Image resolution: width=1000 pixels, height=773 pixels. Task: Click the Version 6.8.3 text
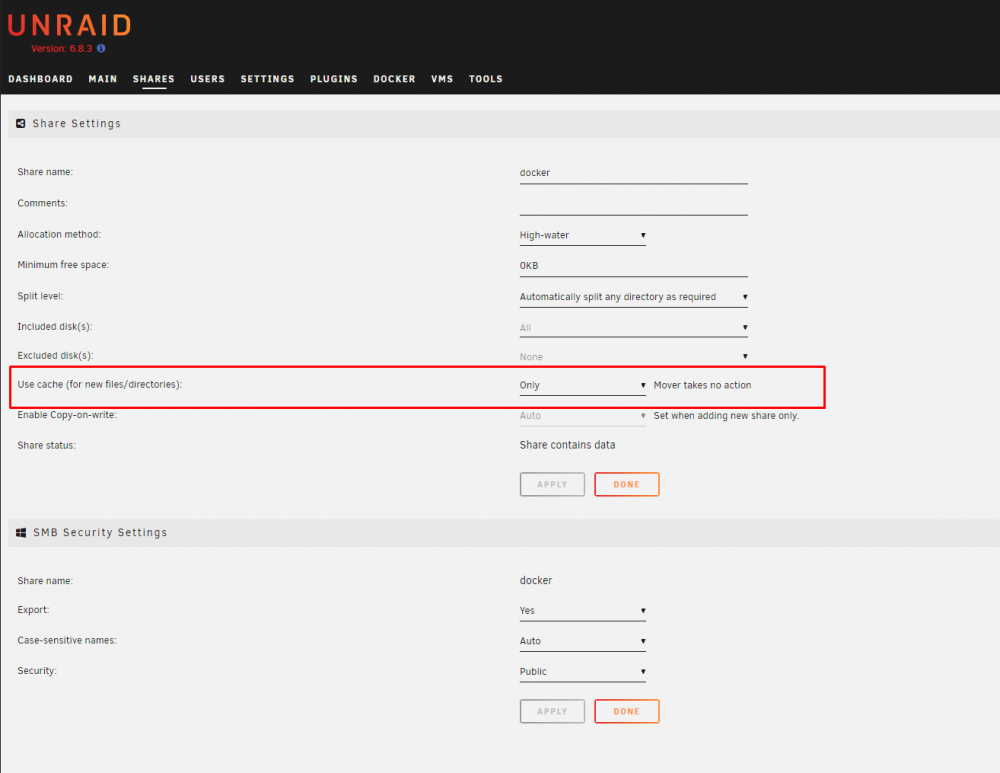tap(61, 48)
